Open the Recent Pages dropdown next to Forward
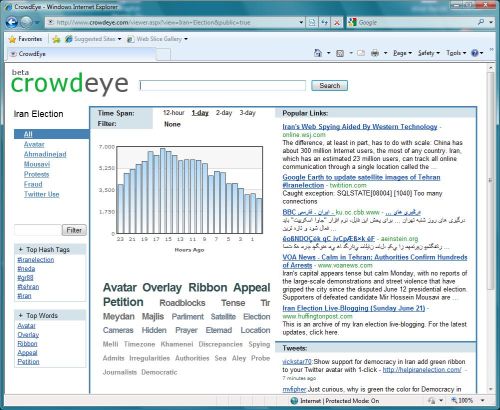 [x=37, y=22]
